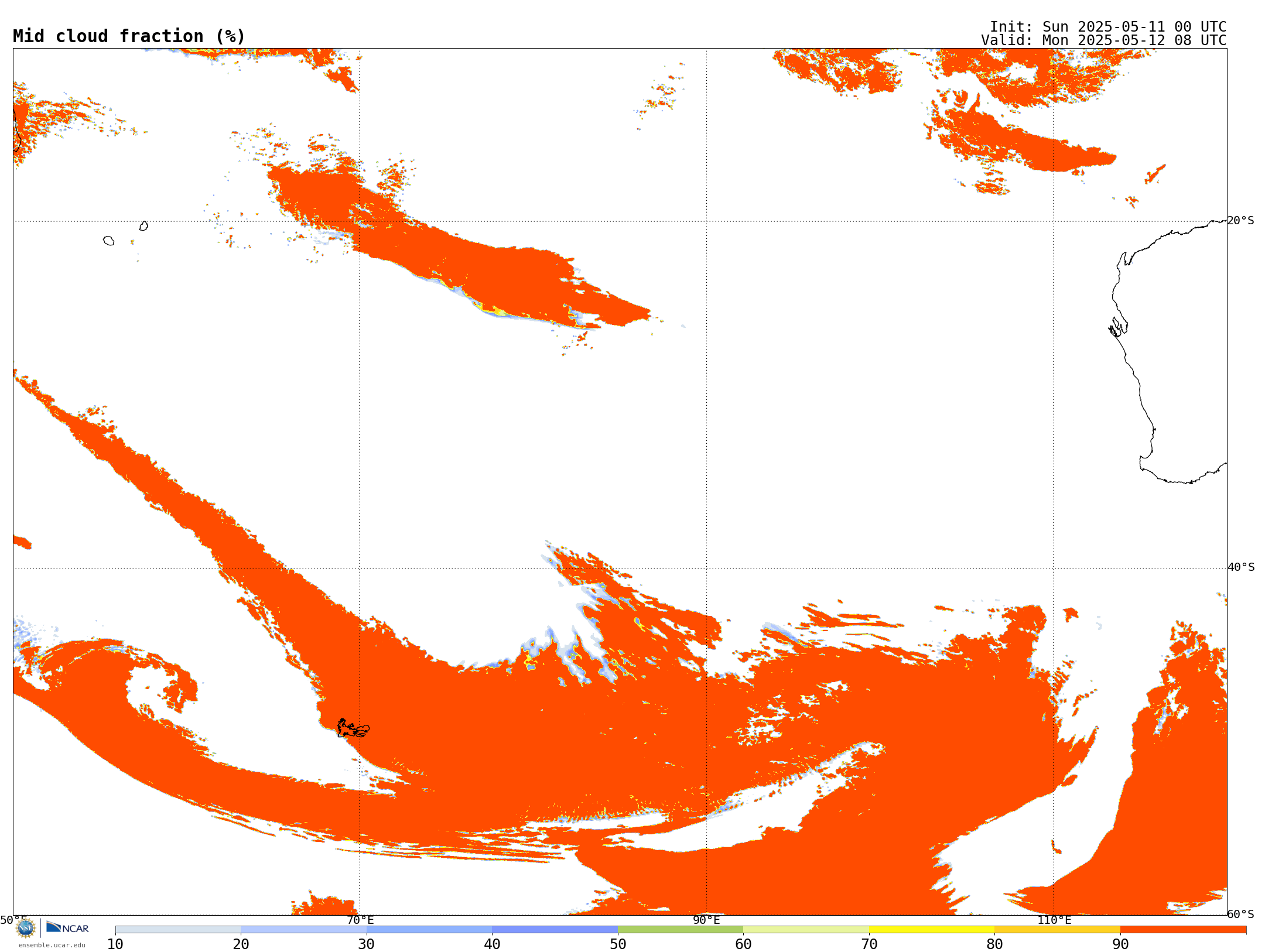This screenshot has width=1265, height=952.
Task: Click the 70°E longitude label
Action: [360, 920]
